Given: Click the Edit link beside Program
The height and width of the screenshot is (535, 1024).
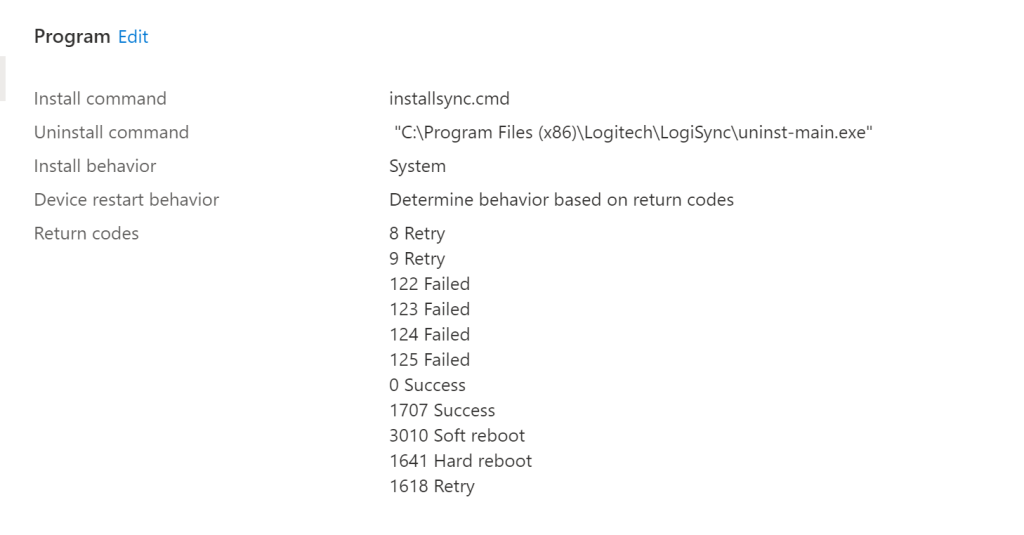Looking at the screenshot, I should click(133, 37).
